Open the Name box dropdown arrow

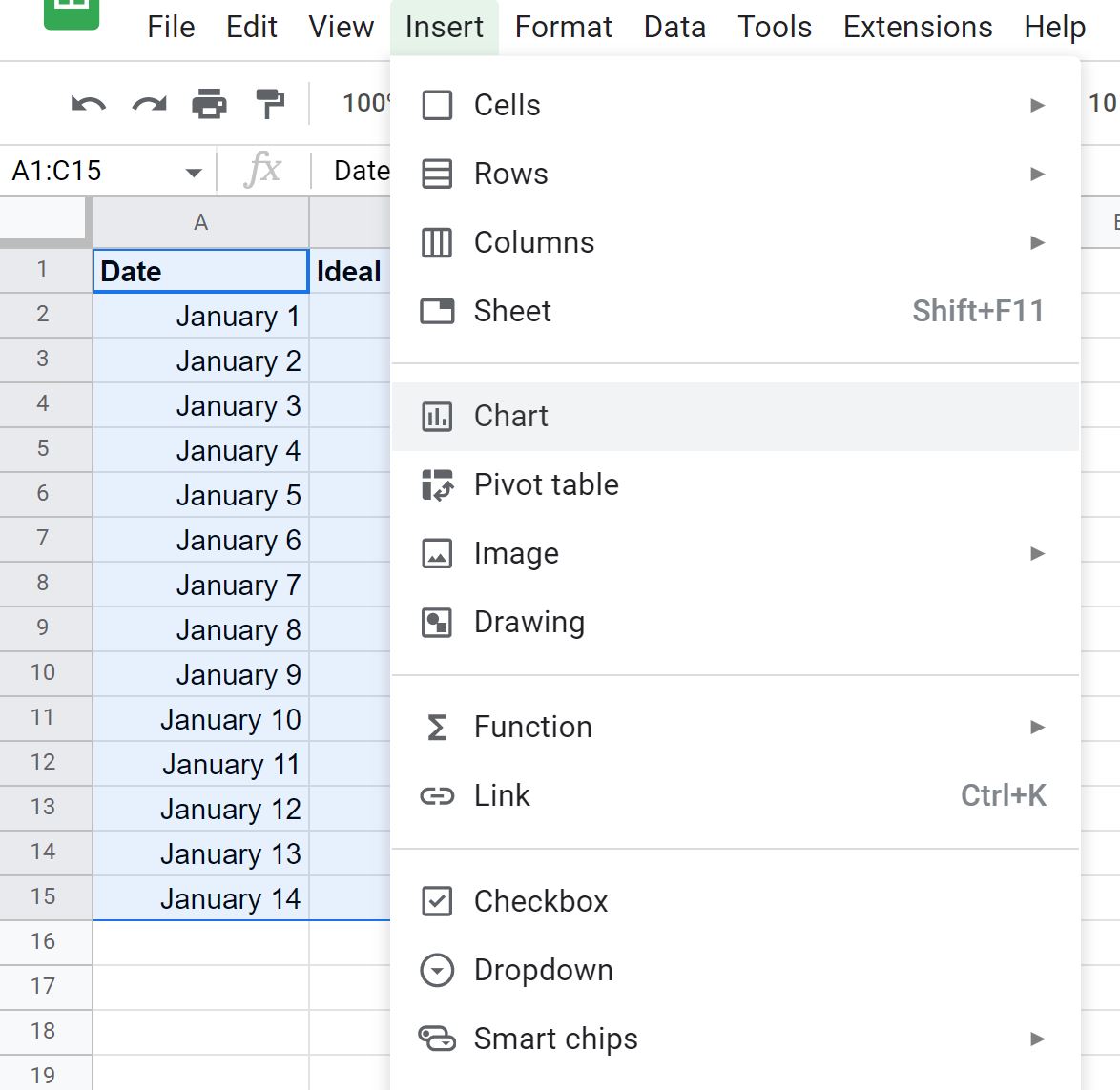[x=194, y=172]
